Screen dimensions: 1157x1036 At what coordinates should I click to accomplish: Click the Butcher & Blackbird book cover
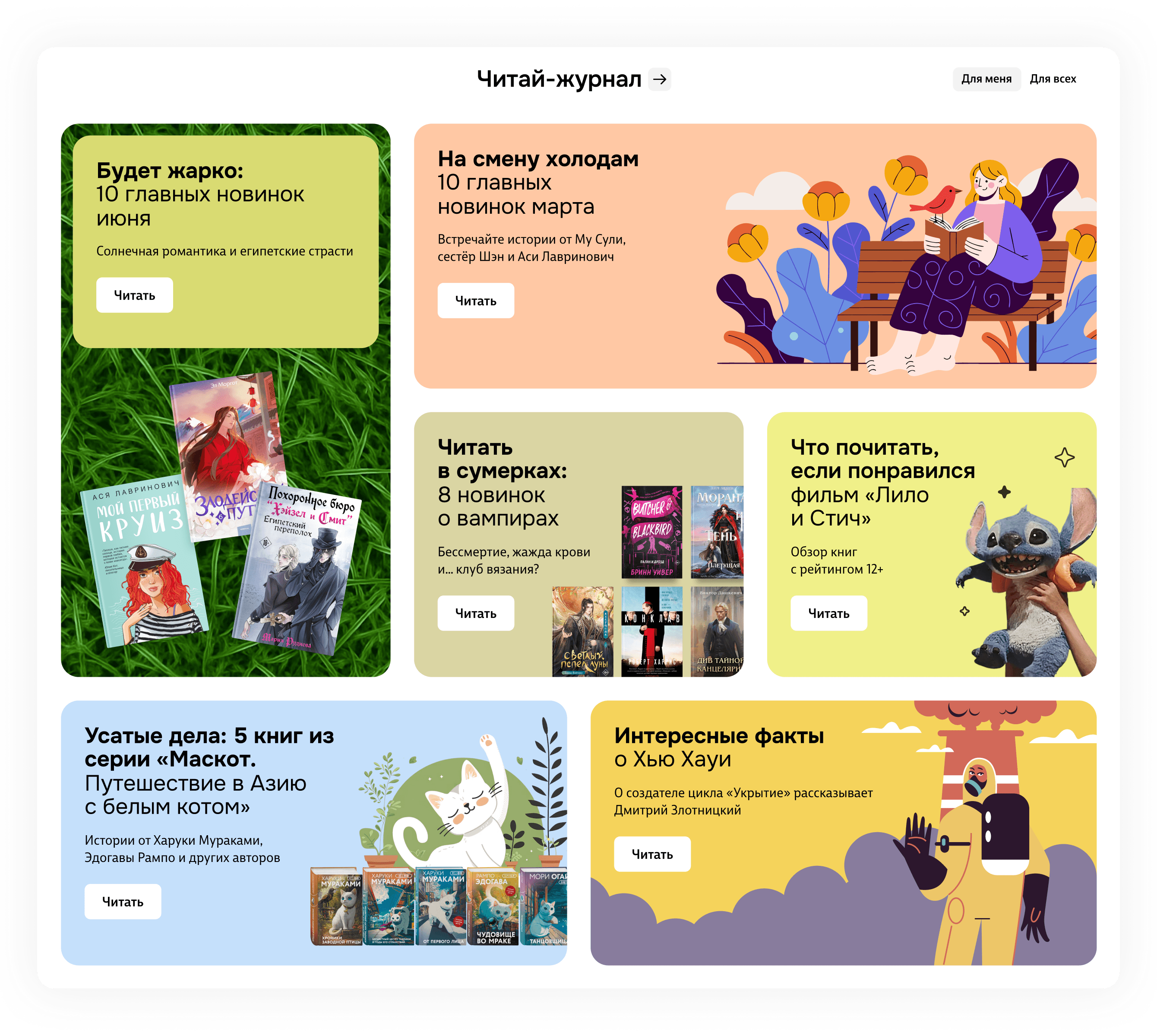(x=651, y=532)
